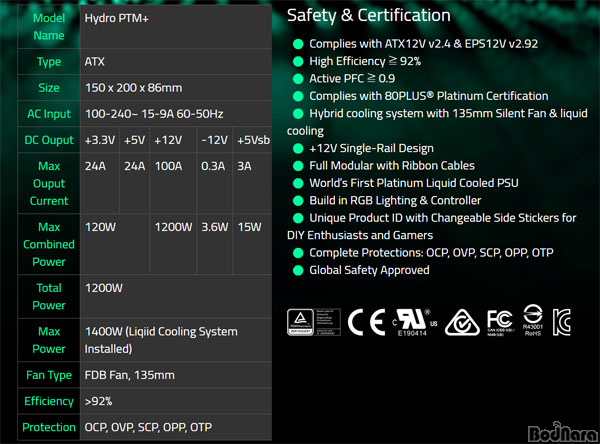Click the CE certification mark
600x444 pixels.
[x=366, y=323]
